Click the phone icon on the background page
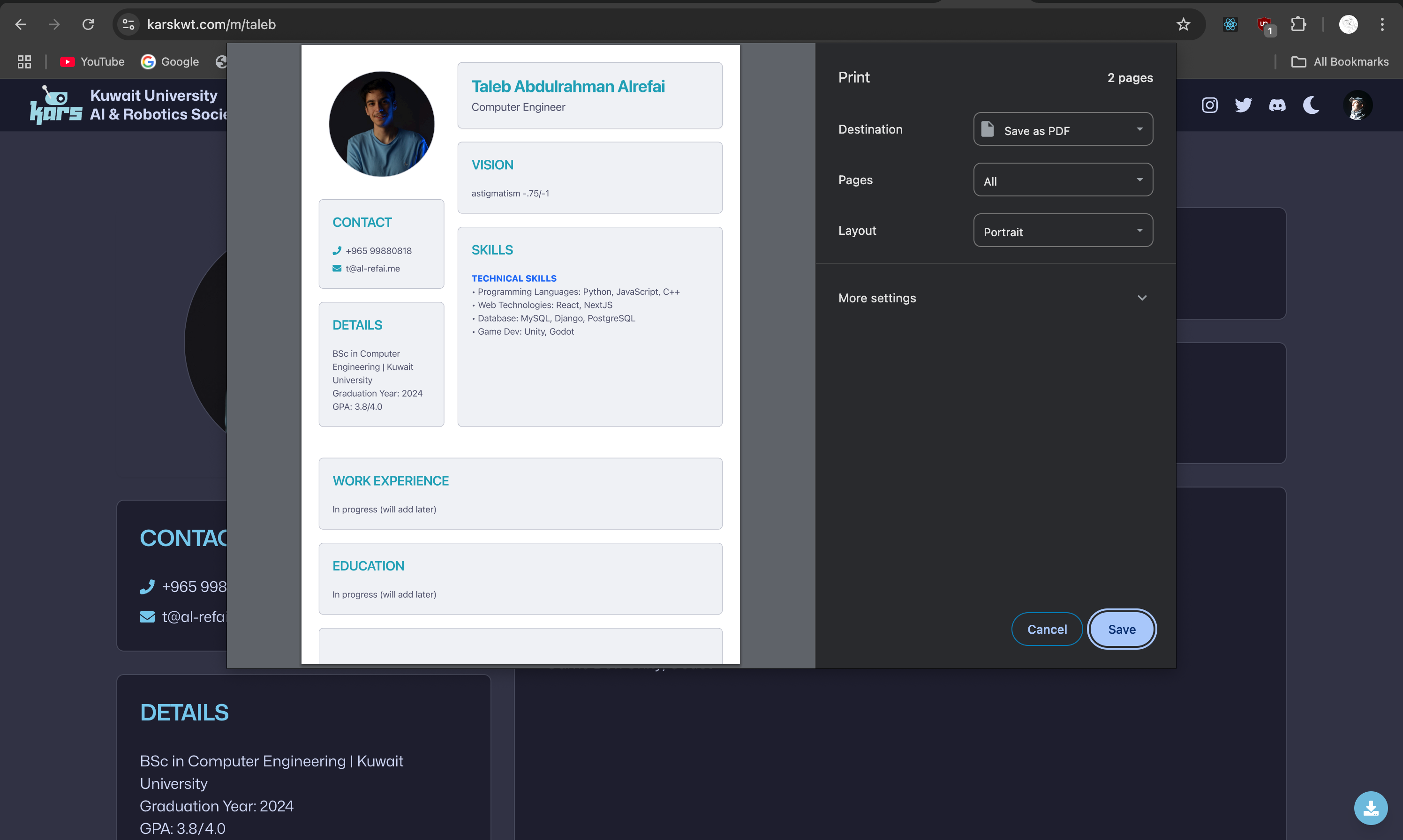Image resolution: width=1403 pixels, height=840 pixels. [147, 587]
